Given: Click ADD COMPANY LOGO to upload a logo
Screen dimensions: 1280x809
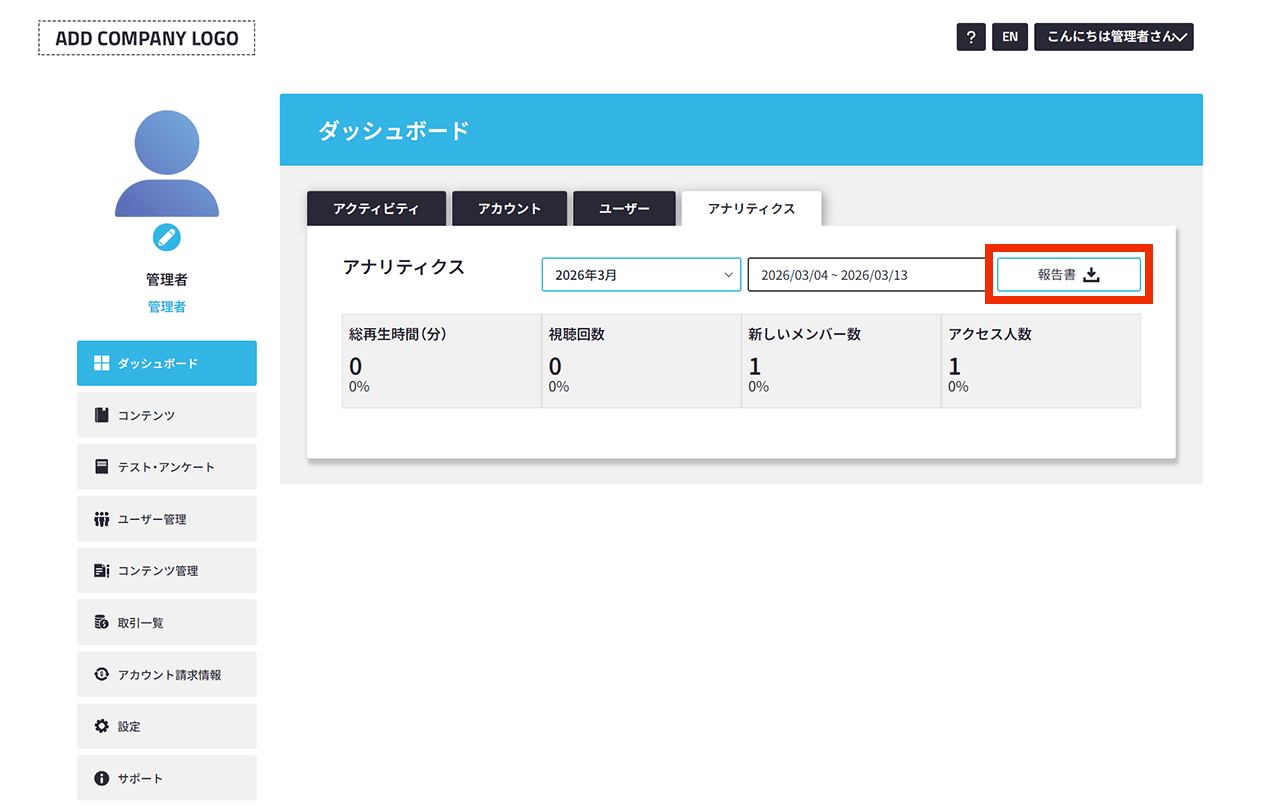Looking at the screenshot, I should pyautogui.click(x=146, y=37).
